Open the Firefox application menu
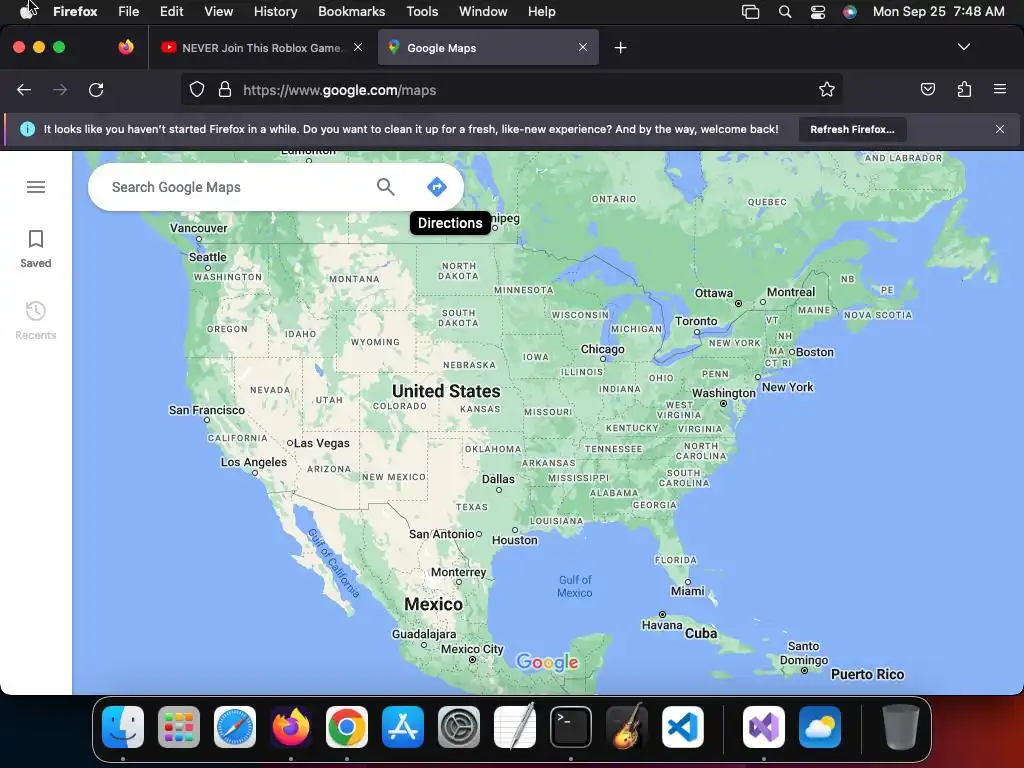 click(x=1000, y=89)
